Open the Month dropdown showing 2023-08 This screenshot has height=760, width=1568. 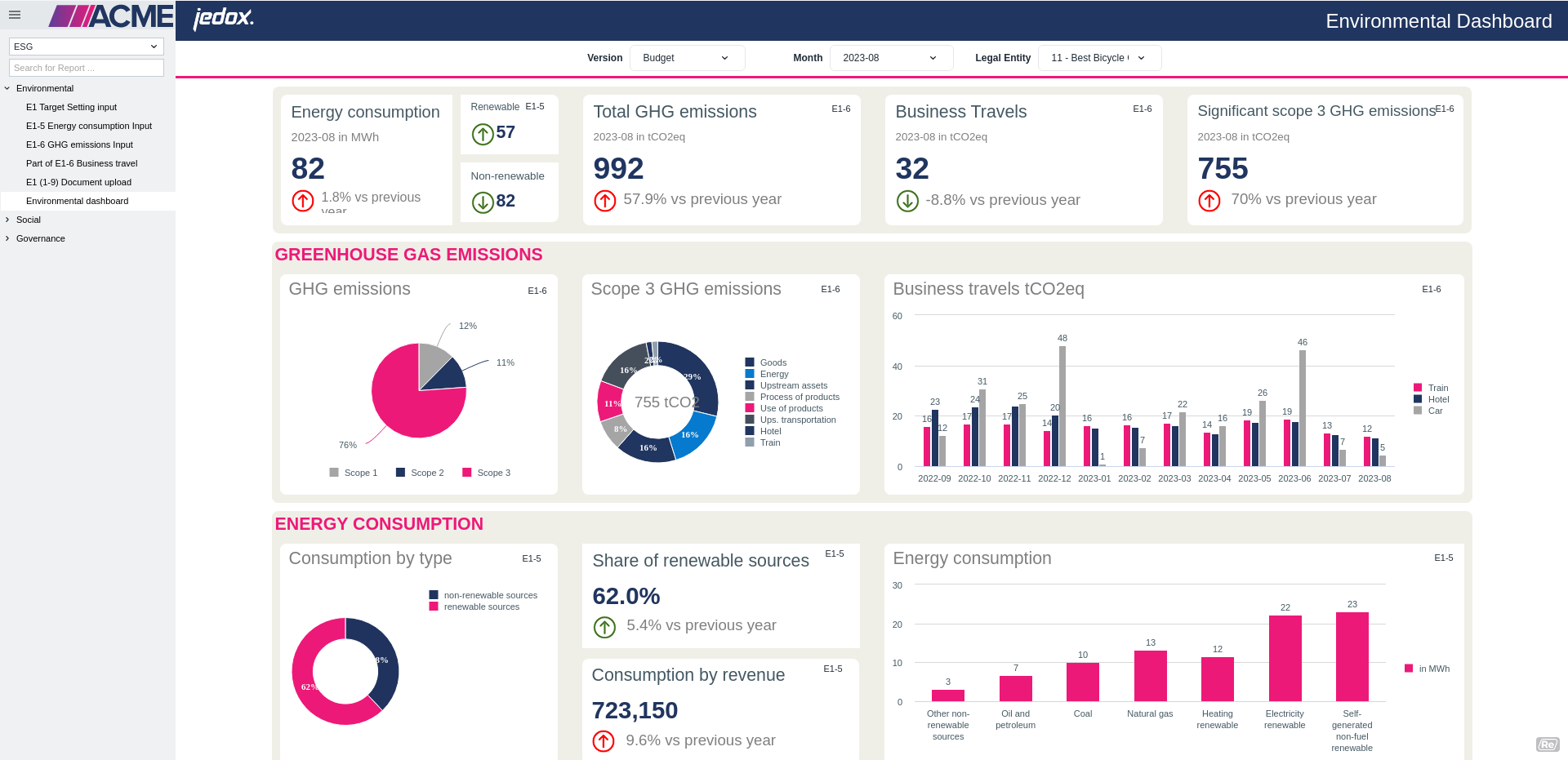pyautogui.click(x=890, y=58)
